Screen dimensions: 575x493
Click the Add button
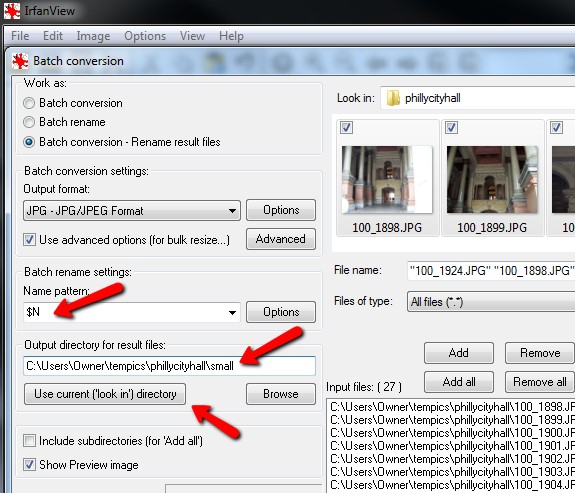coord(459,353)
